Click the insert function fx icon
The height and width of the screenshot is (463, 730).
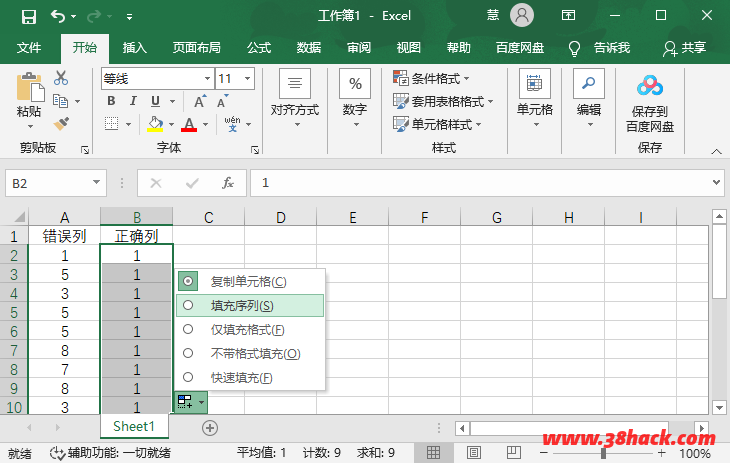(228, 183)
